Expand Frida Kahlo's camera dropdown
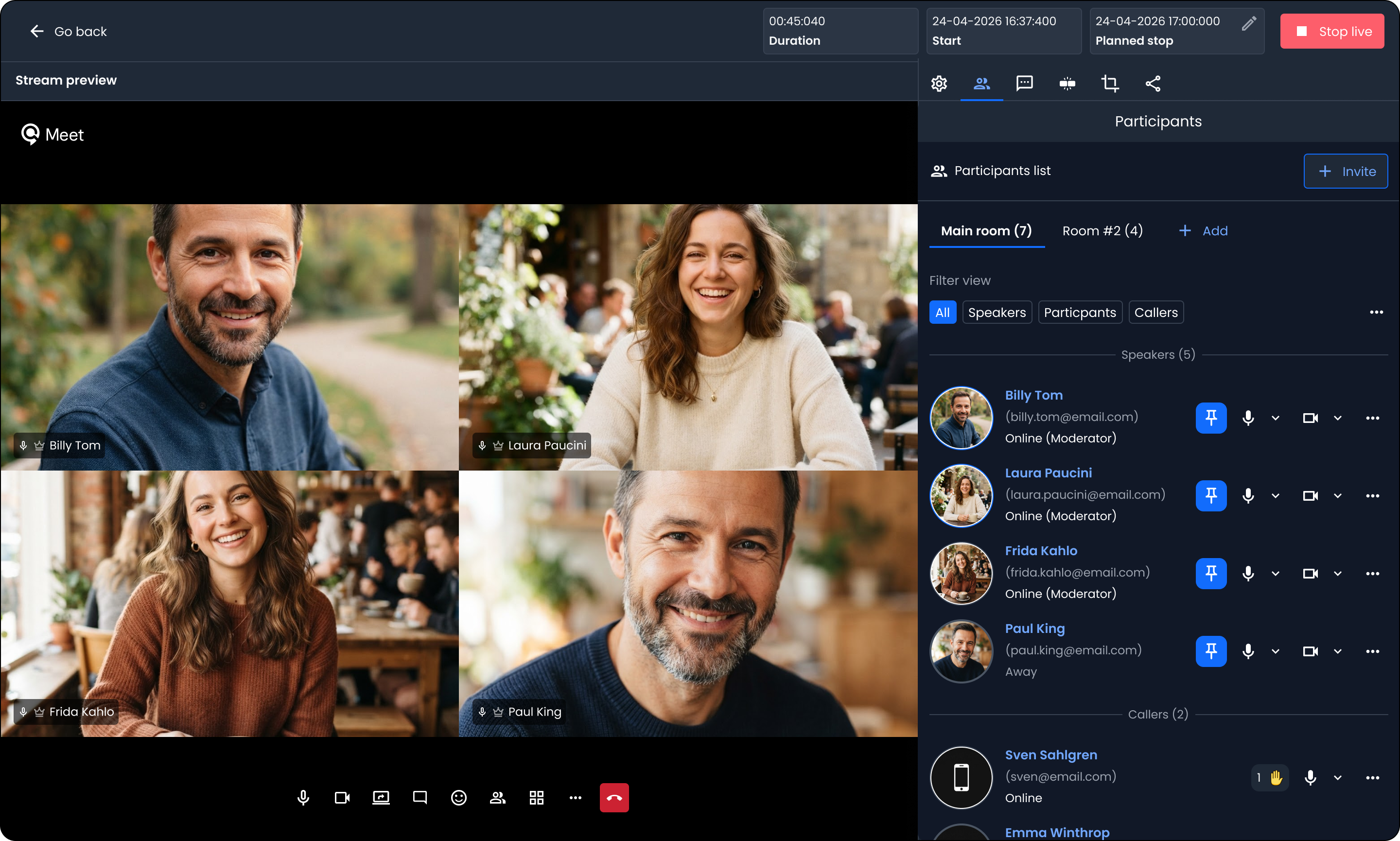The width and height of the screenshot is (1400, 841). 1338,574
